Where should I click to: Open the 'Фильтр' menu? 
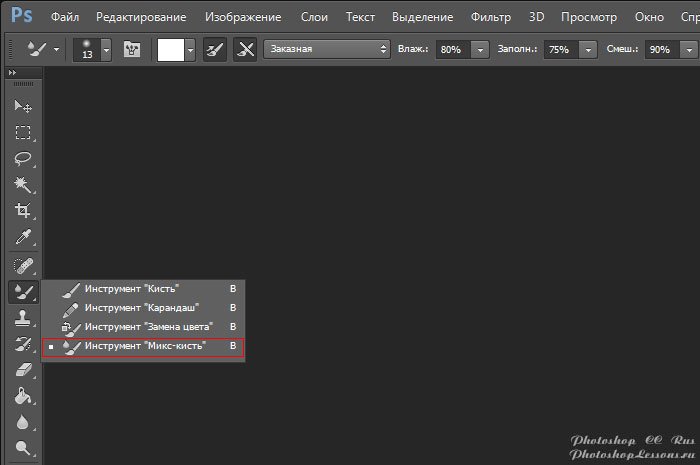[x=489, y=17]
